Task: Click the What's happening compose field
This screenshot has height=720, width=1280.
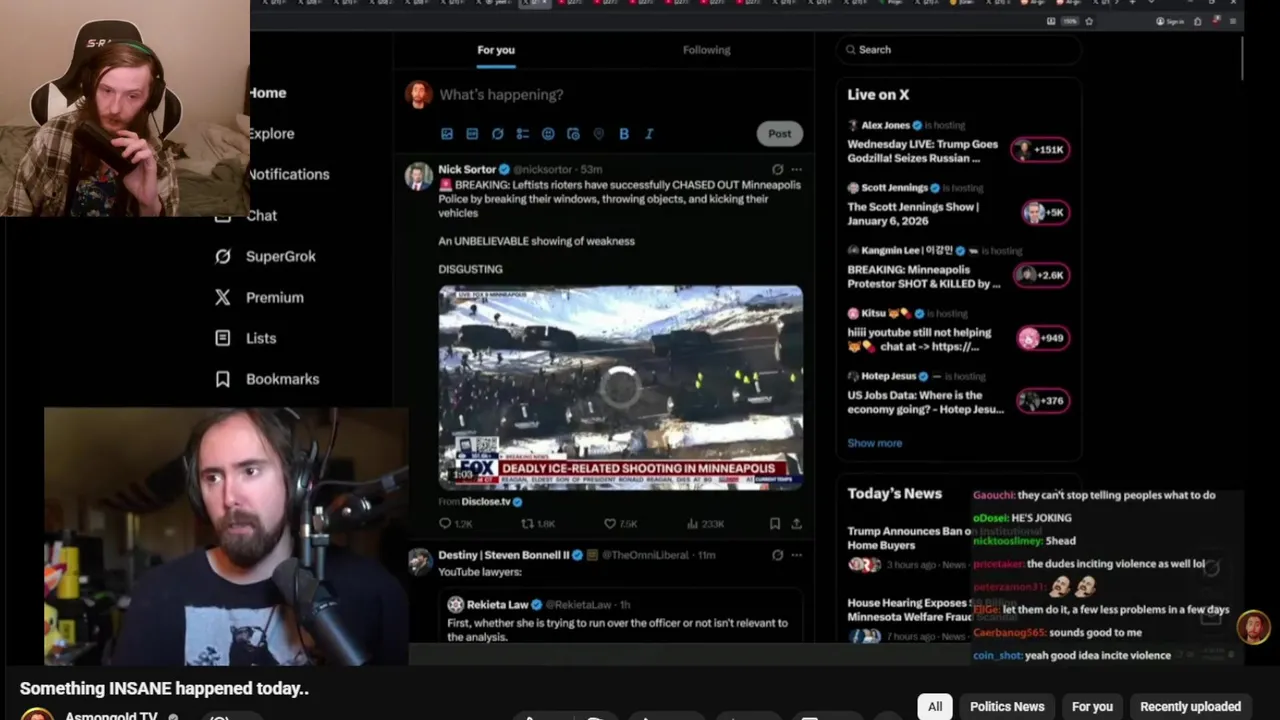Action: [x=501, y=94]
